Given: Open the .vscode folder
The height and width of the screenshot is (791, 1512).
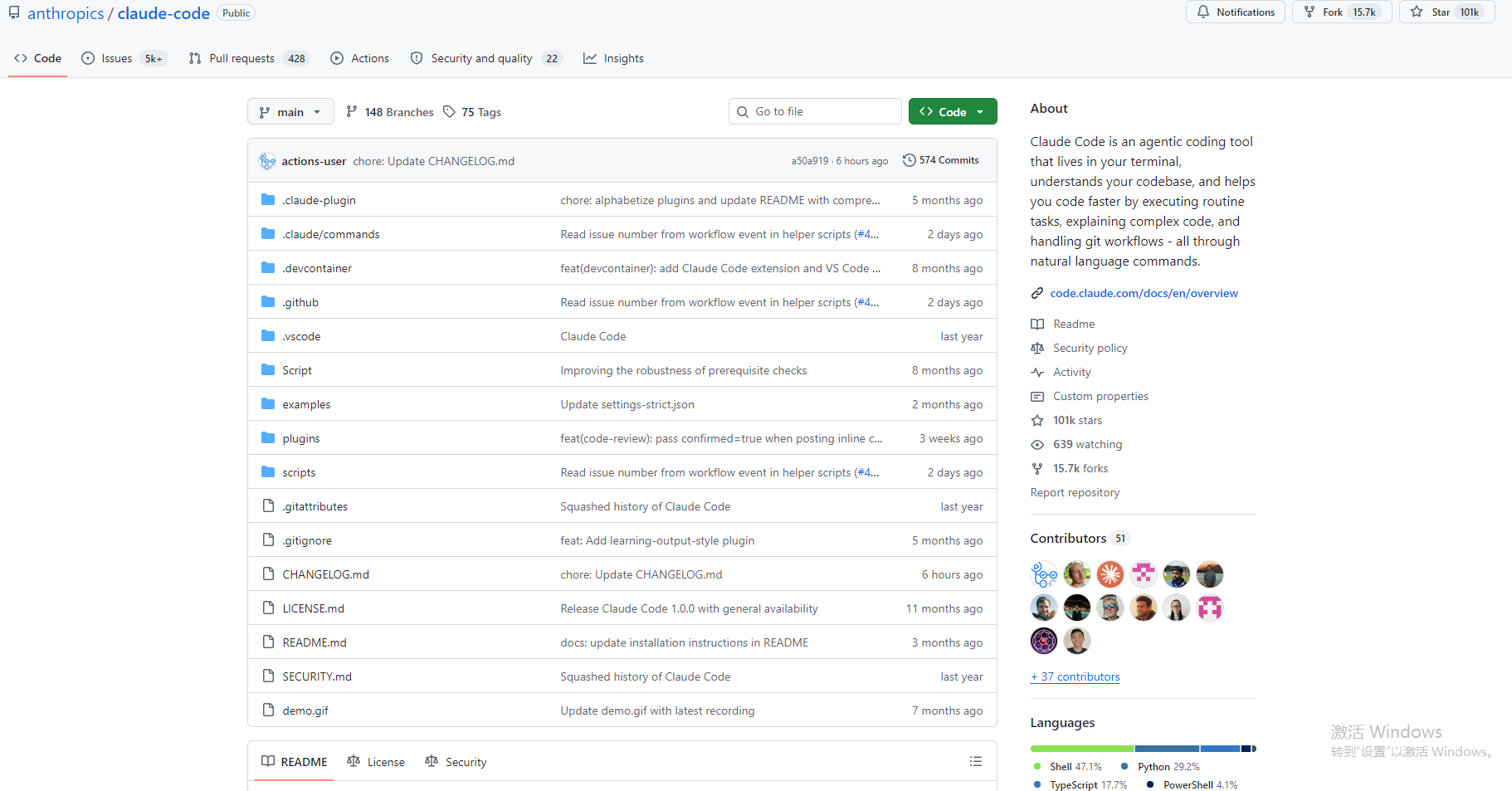Looking at the screenshot, I should tap(301, 336).
